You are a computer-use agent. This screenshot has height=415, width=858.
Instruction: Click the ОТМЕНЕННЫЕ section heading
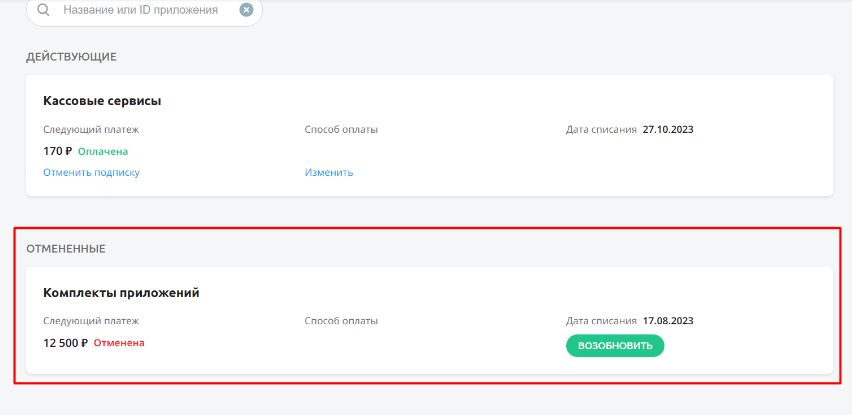[x=66, y=249]
